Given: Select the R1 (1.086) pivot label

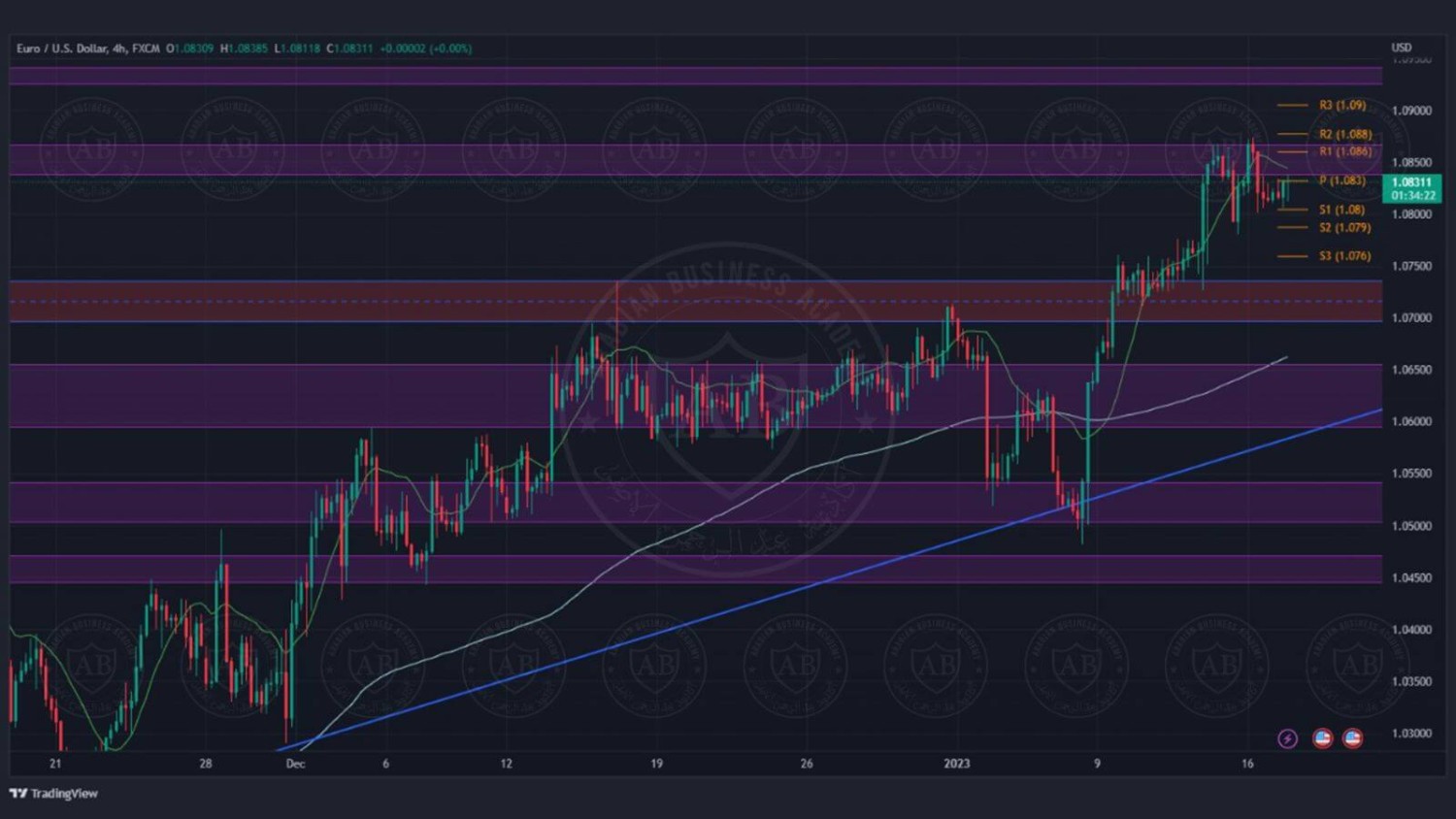Looking at the screenshot, I should tap(1345, 151).
